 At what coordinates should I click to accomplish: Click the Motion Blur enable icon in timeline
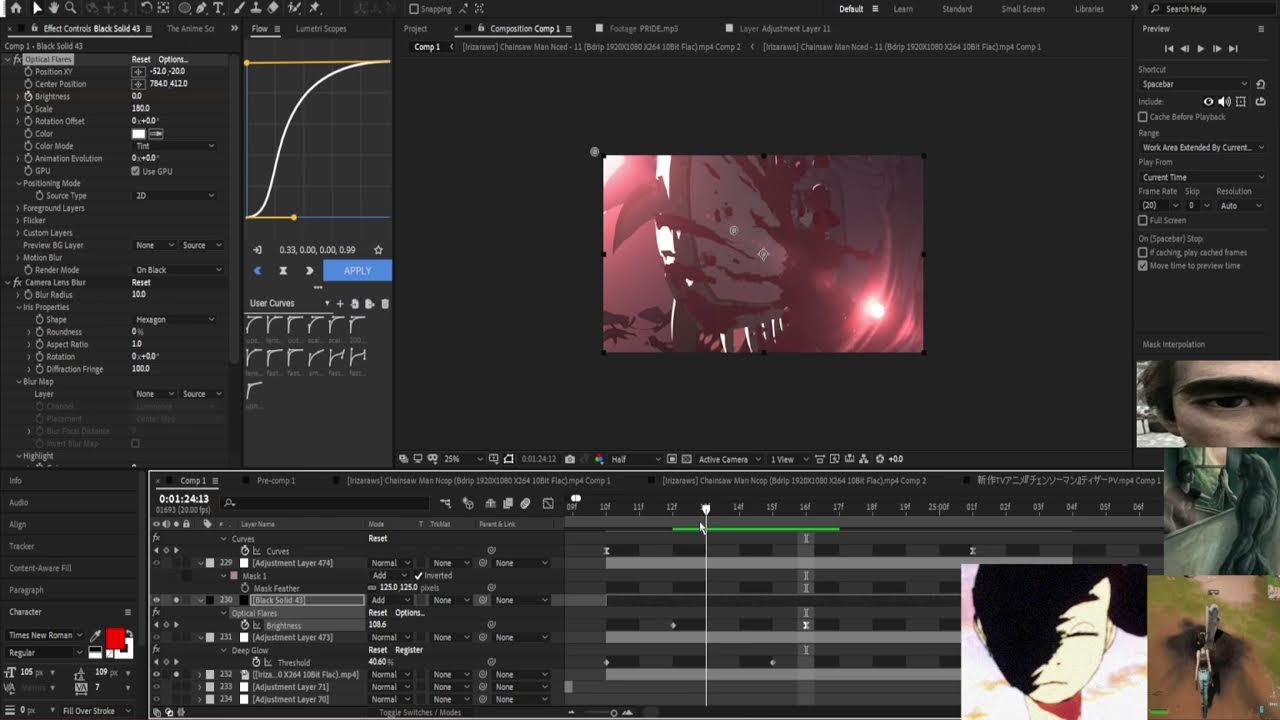tap(525, 504)
